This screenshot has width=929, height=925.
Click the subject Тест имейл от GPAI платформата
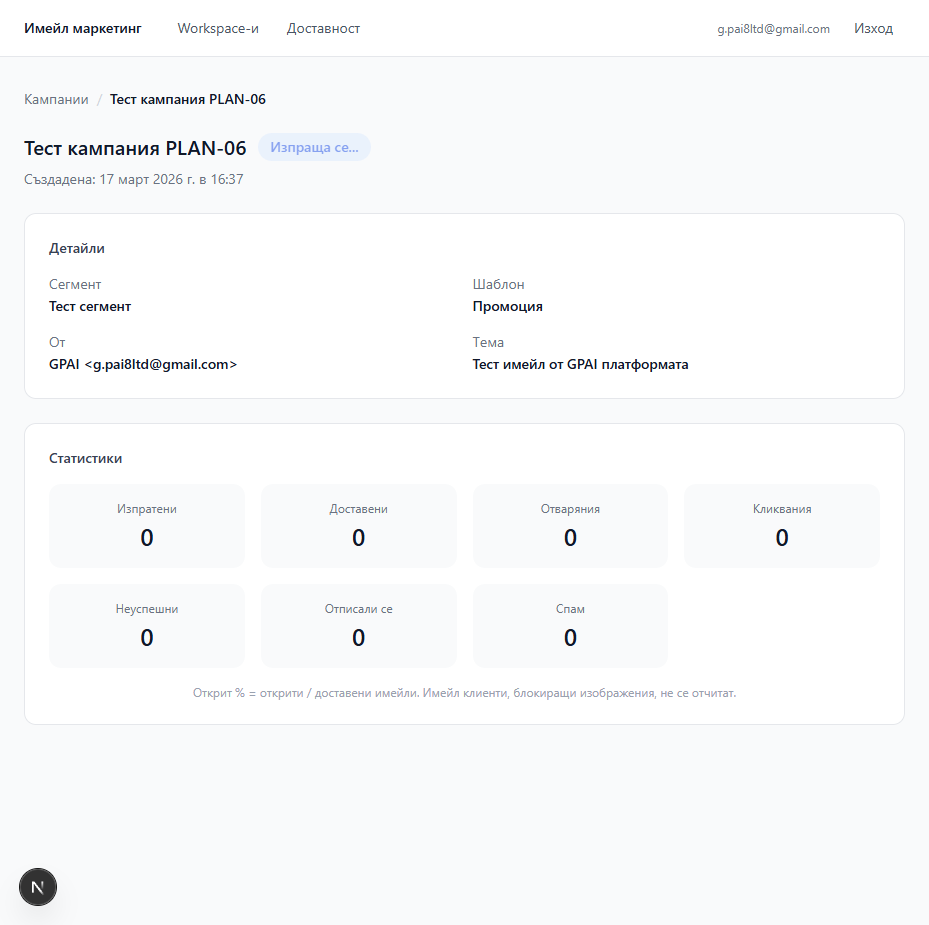tap(581, 364)
